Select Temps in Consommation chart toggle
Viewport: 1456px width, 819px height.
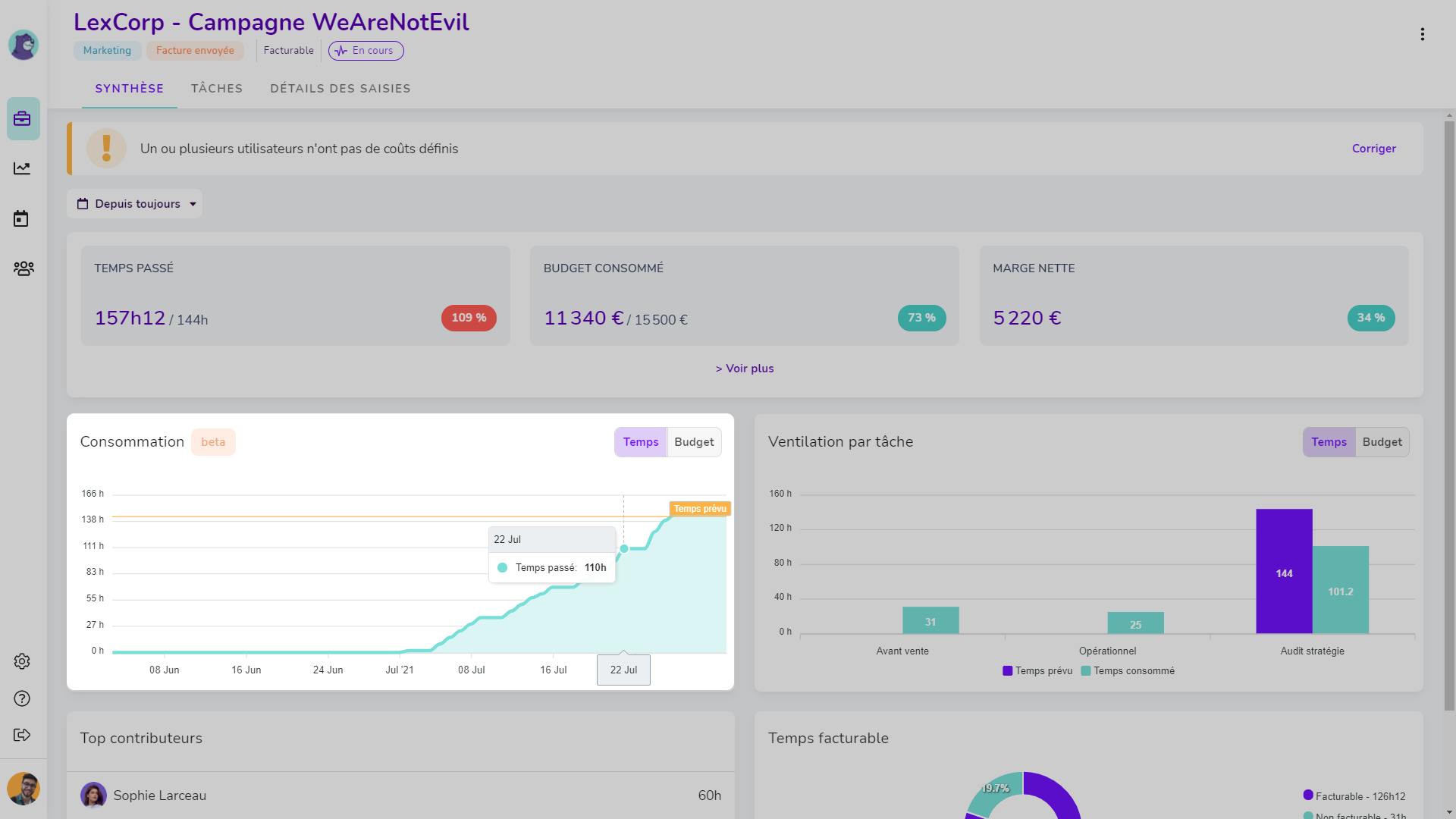coord(641,442)
